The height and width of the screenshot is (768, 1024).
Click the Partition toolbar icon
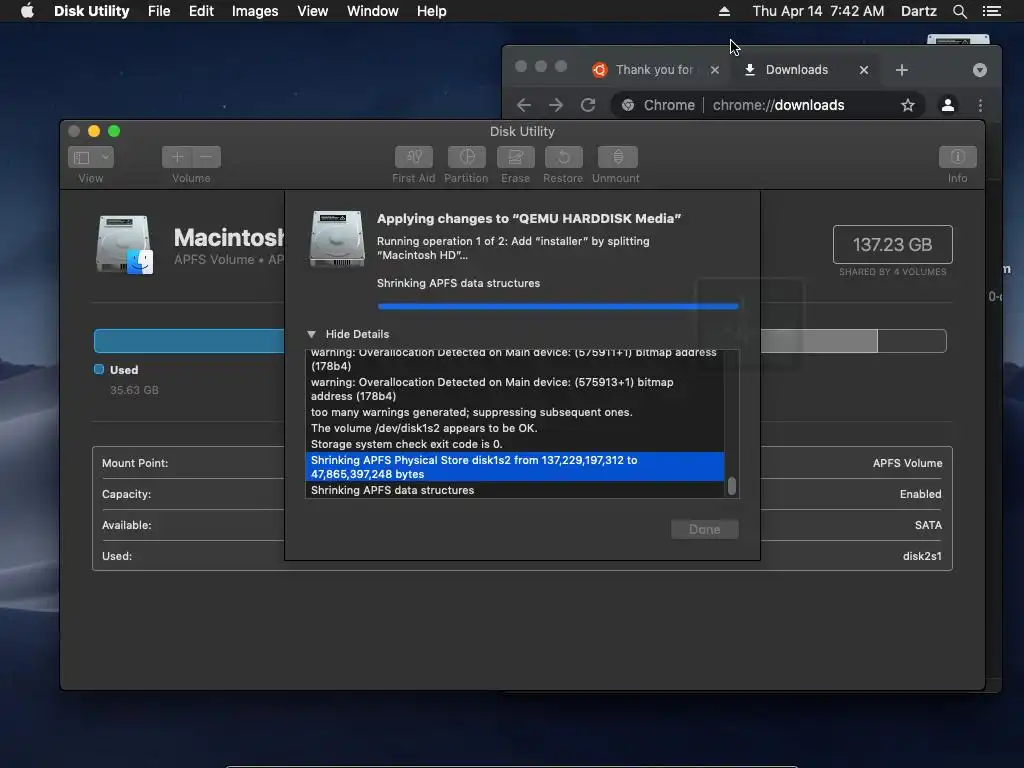[466, 157]
